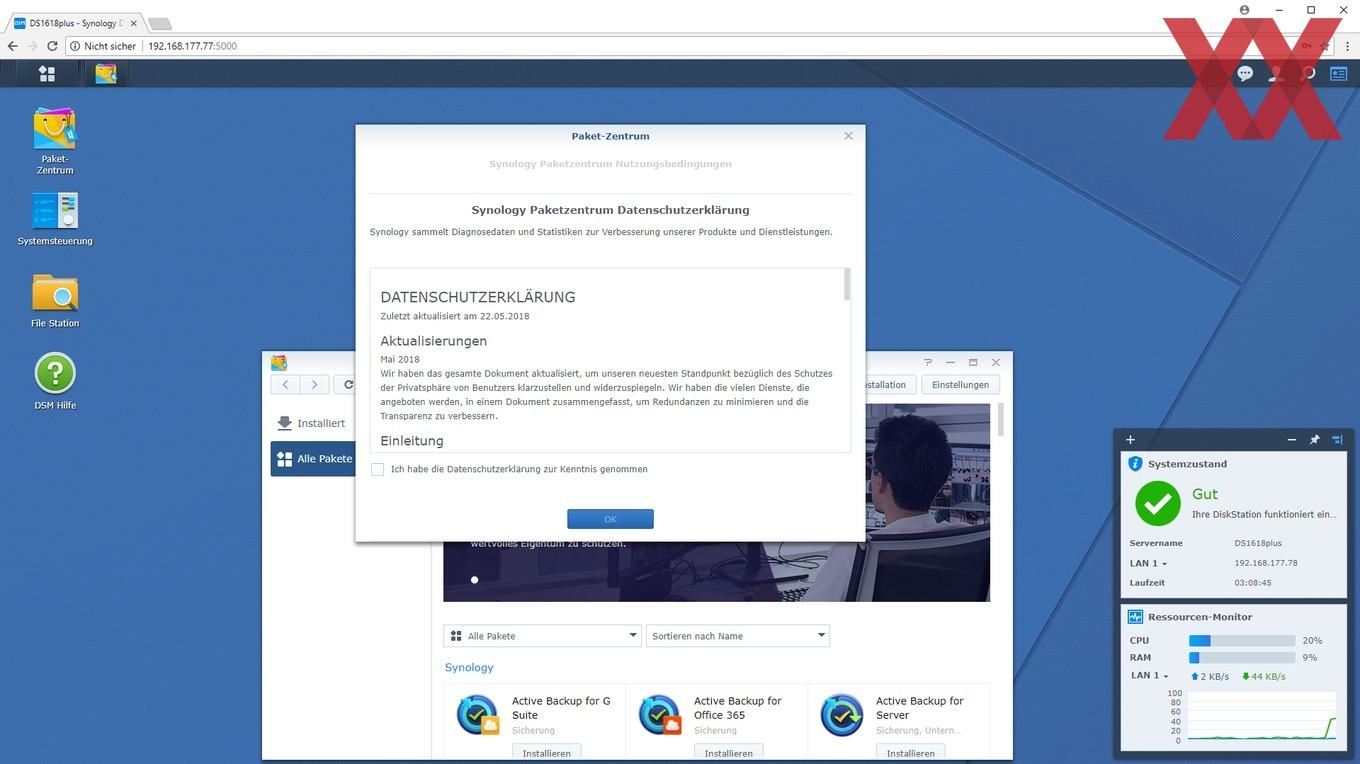Open the notifications chat bubble icon
The width and height of the screenshot is (1360, 764).
point(1245,73)
